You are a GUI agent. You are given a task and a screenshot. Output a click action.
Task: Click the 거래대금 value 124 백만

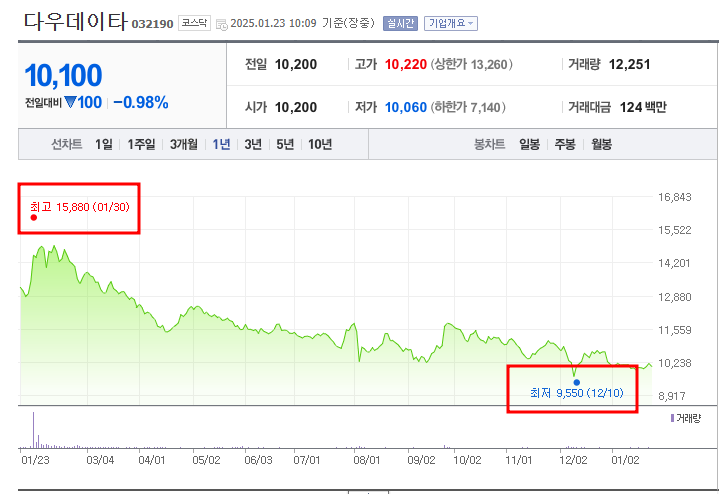click(643, 107)
